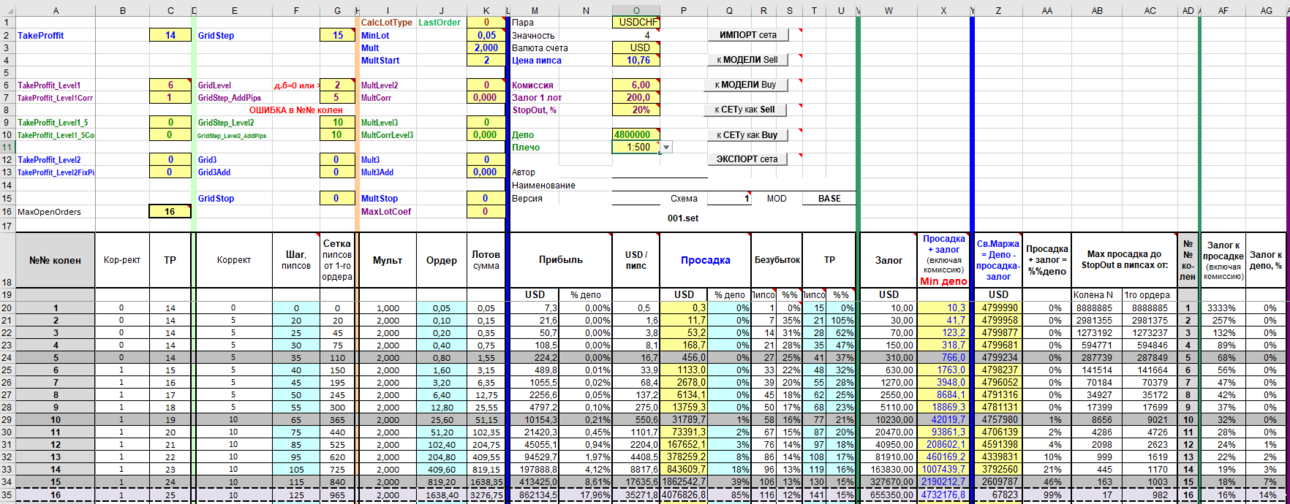
Task: Click the ЭКСПОРТ сета button
Action: (x=747, y=159)
